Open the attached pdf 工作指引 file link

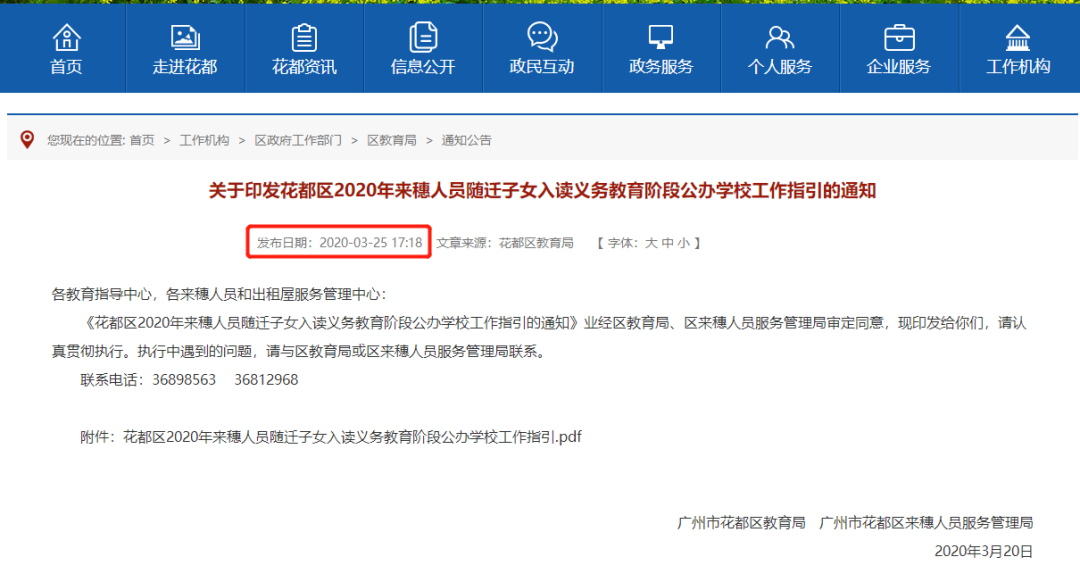tap(352, 437)
